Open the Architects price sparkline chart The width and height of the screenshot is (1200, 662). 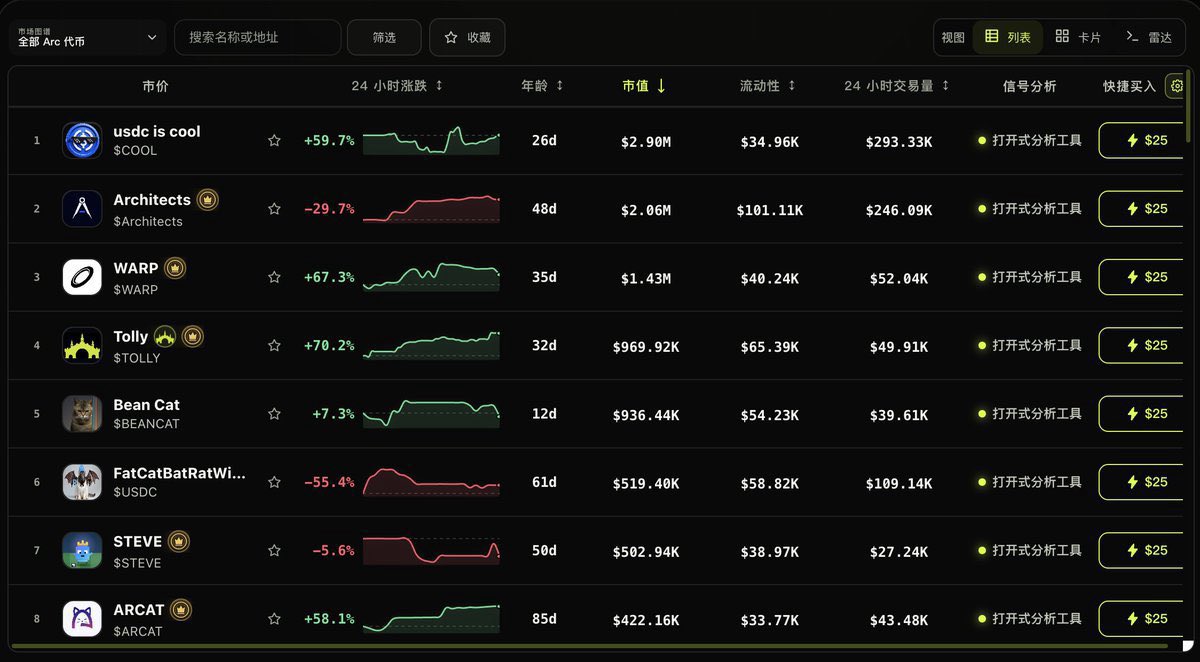tap(431, 209)
